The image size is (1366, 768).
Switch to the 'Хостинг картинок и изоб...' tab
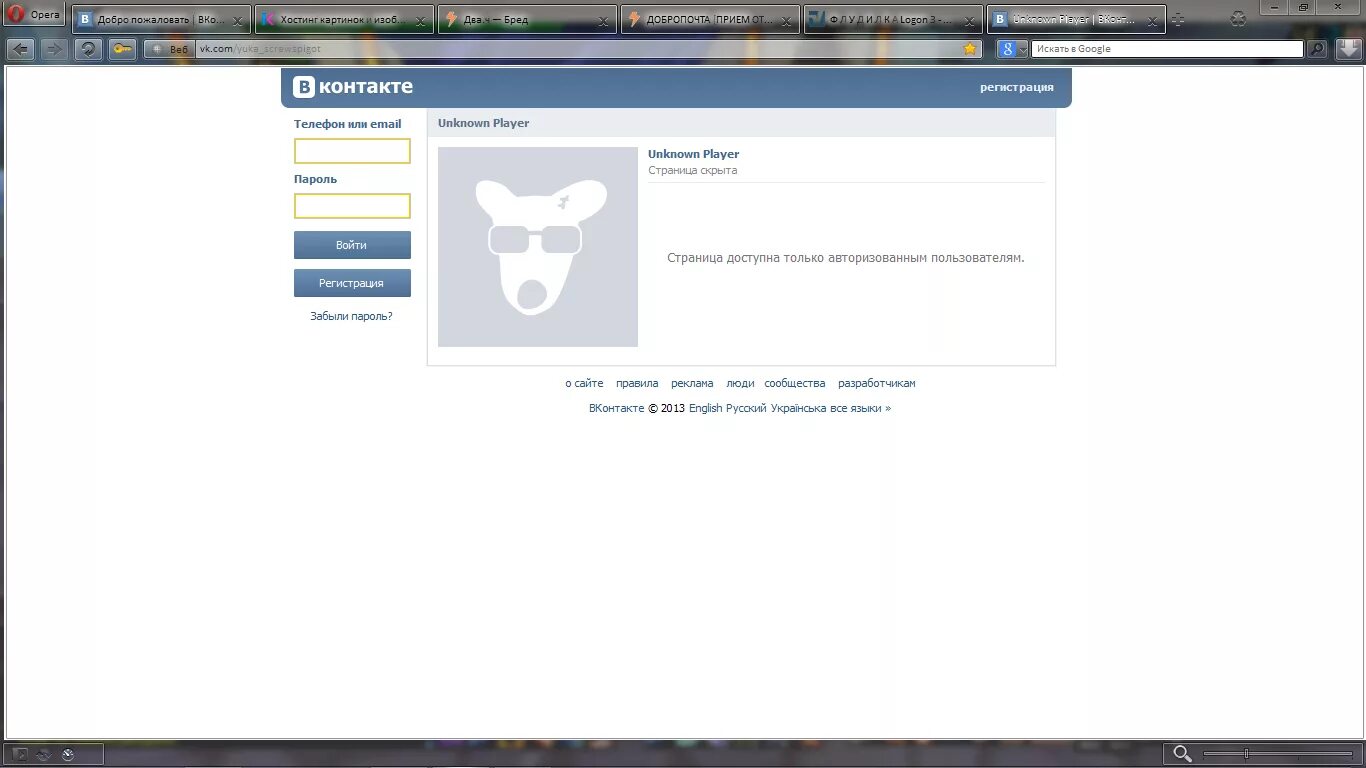coord(344,19)
